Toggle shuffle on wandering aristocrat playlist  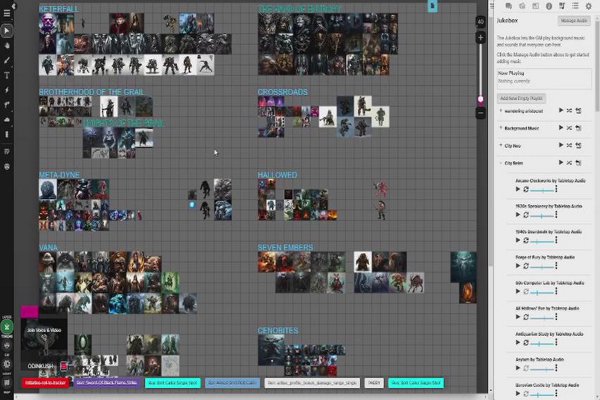tap(569, 111)
